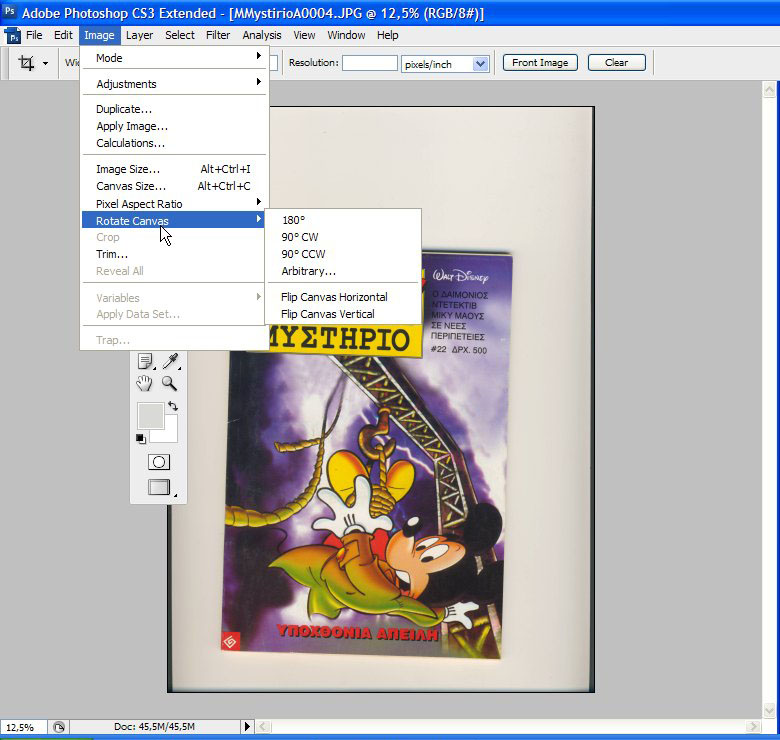Click the status bar preview icon
The image size is (780, 740).
point(59,727)
